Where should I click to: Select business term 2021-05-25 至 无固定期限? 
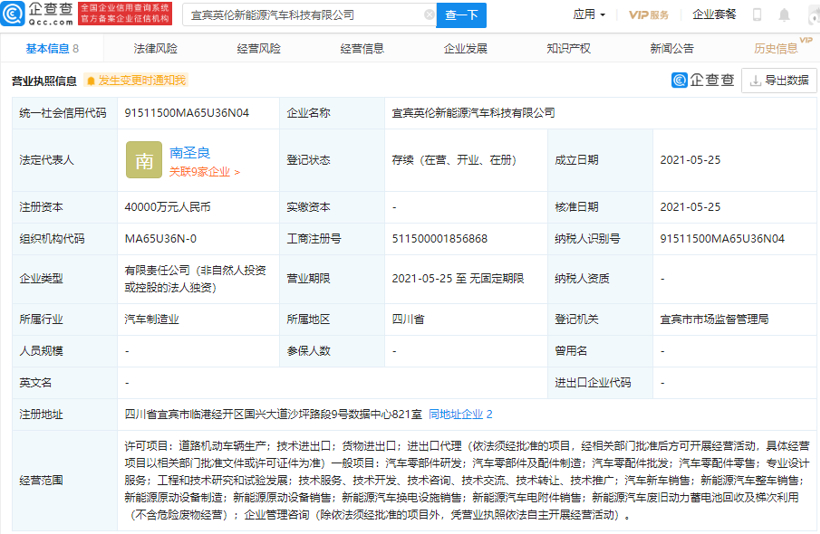[x=458, y=278]
